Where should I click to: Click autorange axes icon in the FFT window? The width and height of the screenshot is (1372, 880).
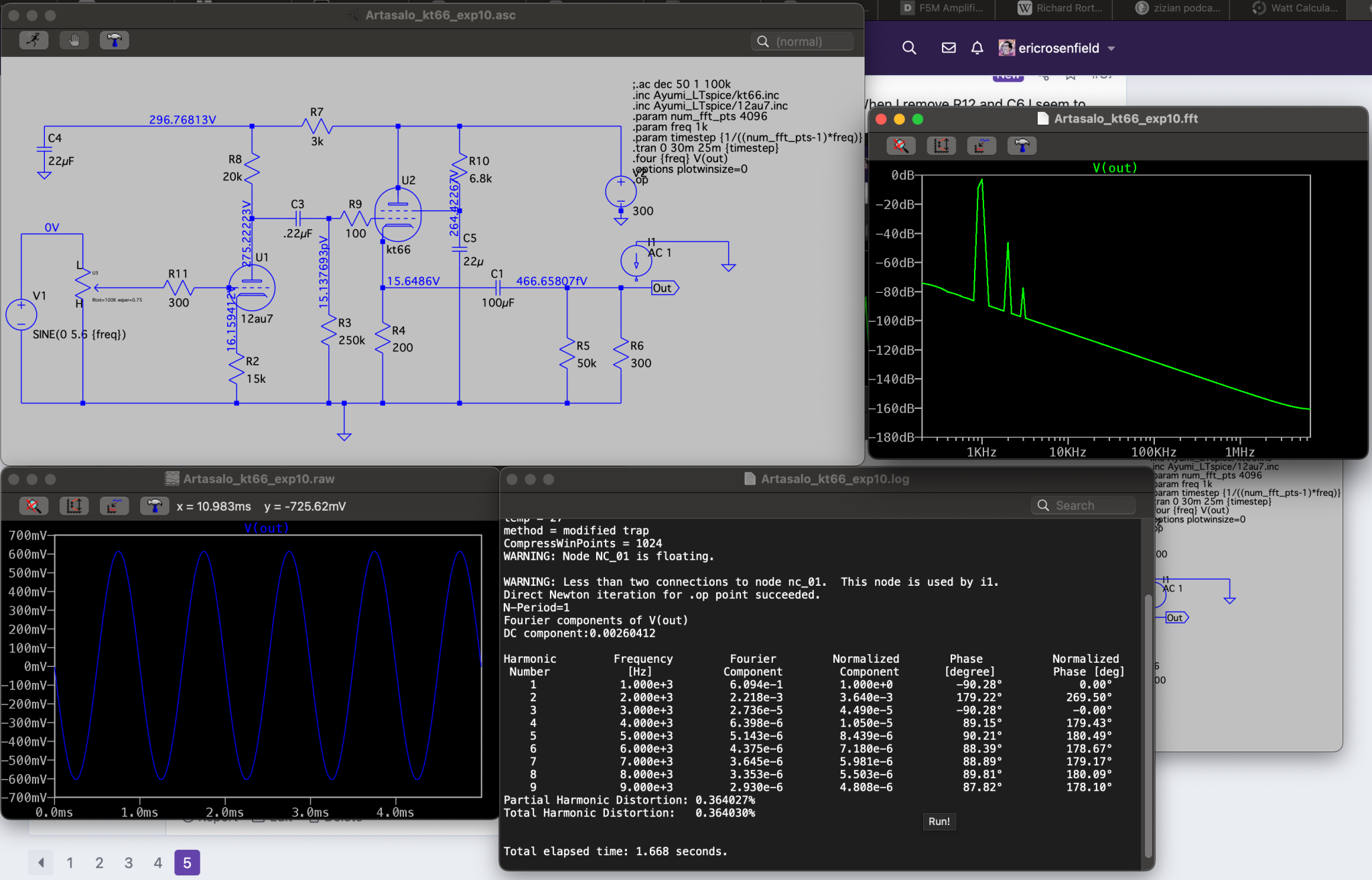(x=941, y=145)
